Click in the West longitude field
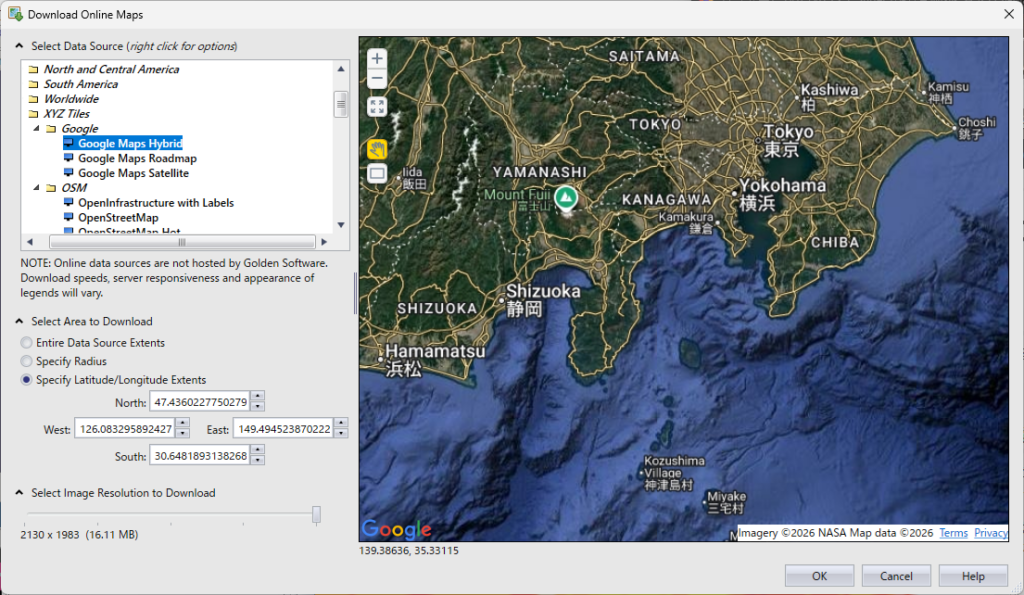This screenshot has height=595, width=1024. [125, 429]
